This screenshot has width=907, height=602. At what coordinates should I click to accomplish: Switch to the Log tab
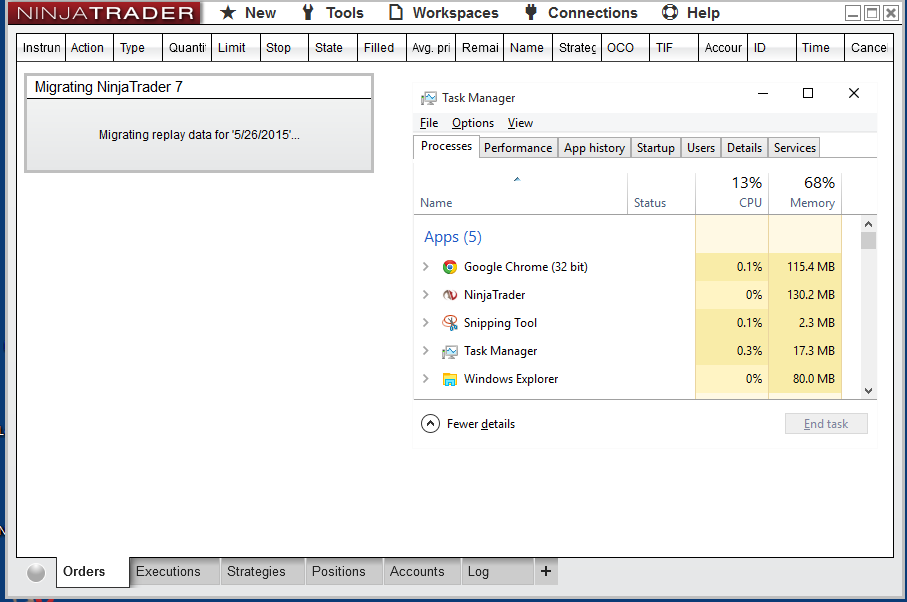click(x=497, y=571)
